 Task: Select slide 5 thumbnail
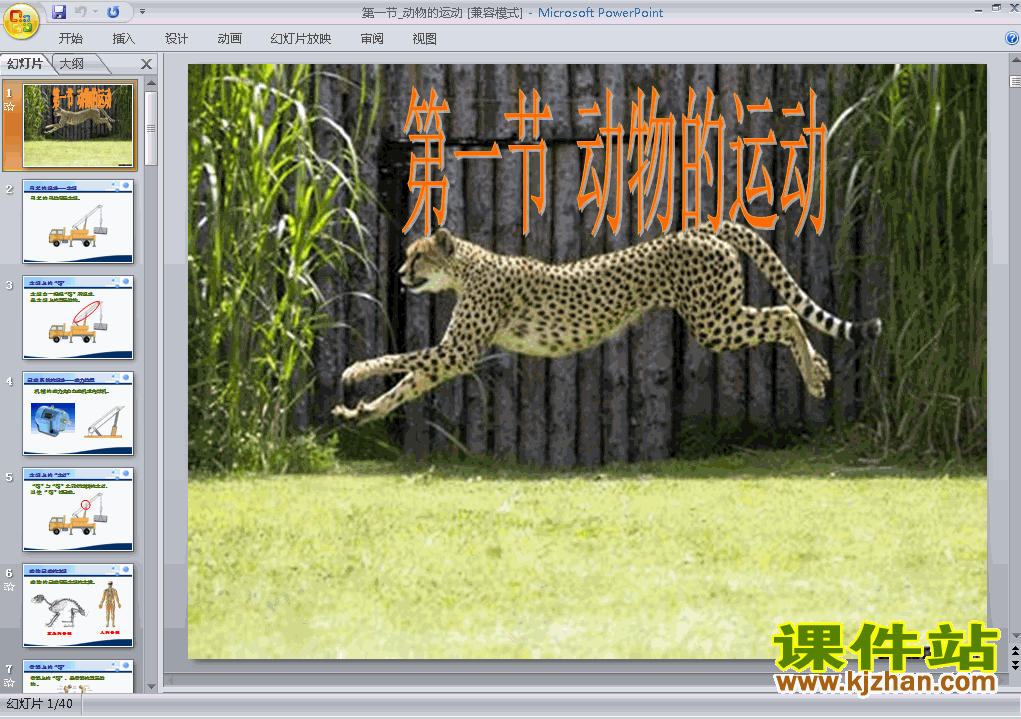(x=78, y=509)
